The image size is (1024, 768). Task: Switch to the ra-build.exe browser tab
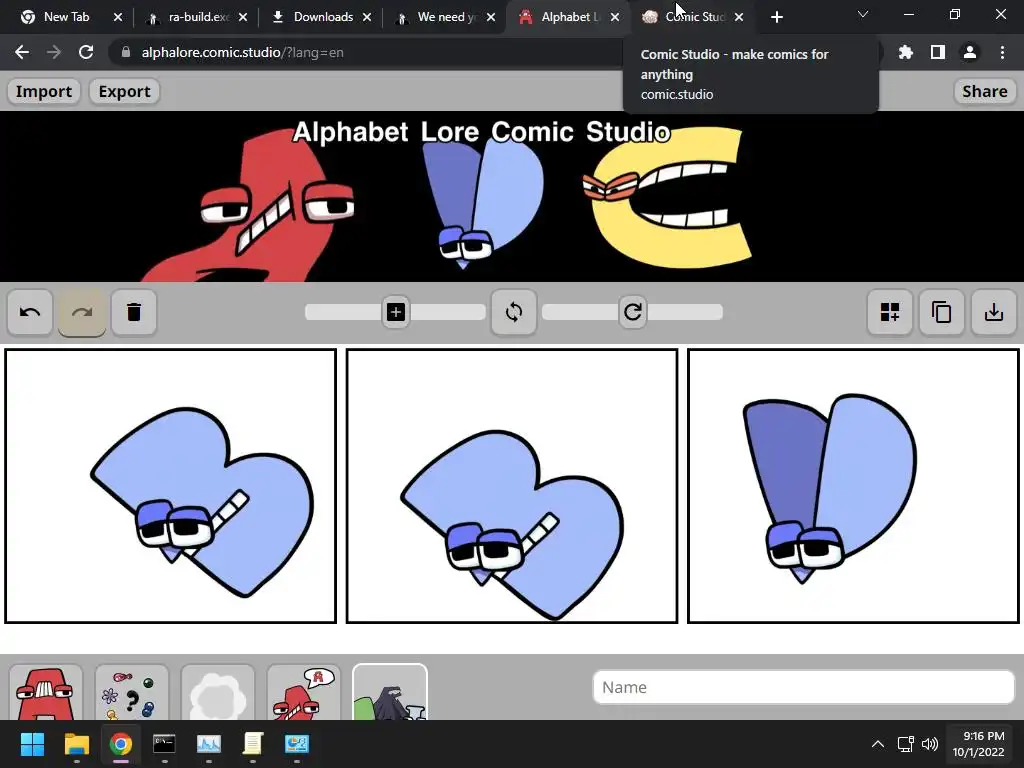[199, 17]
